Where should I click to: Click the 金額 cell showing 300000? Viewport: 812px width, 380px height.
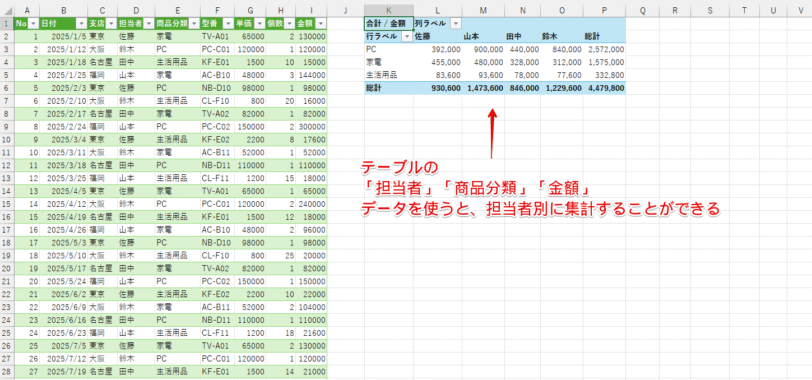point(311,126)
